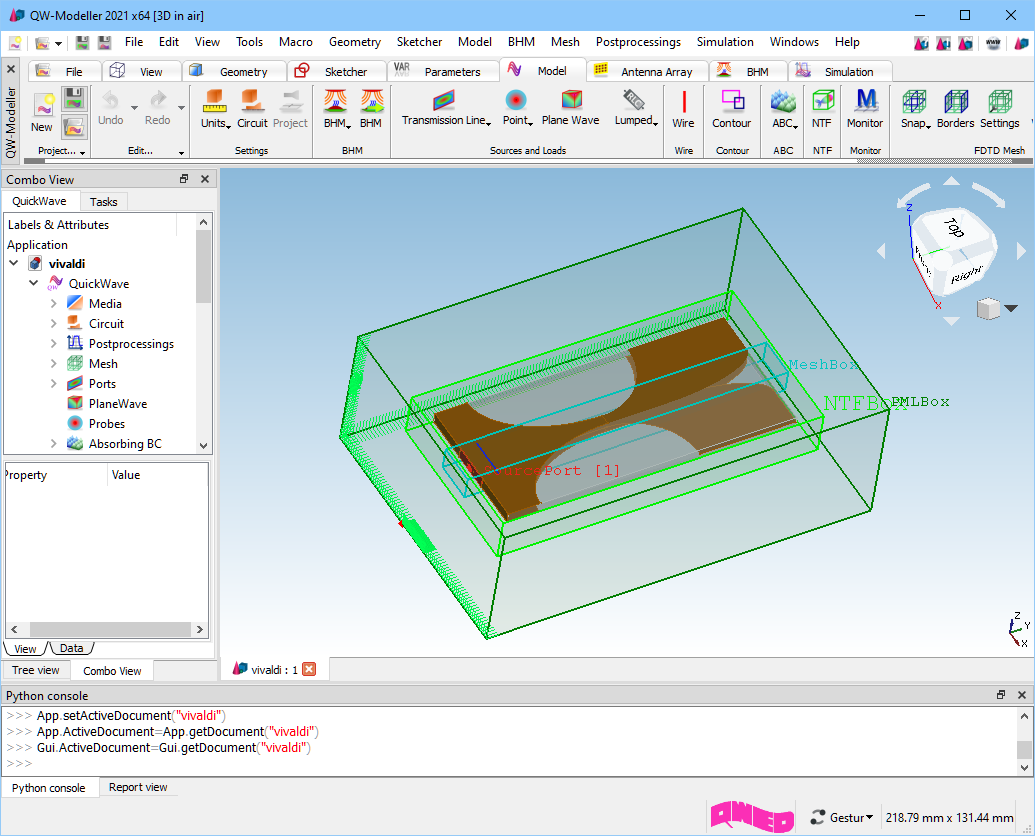This screenshot has height=836, width=1035.
Task: Add a Plane Wave source
Action: click(x=570, y=108)
